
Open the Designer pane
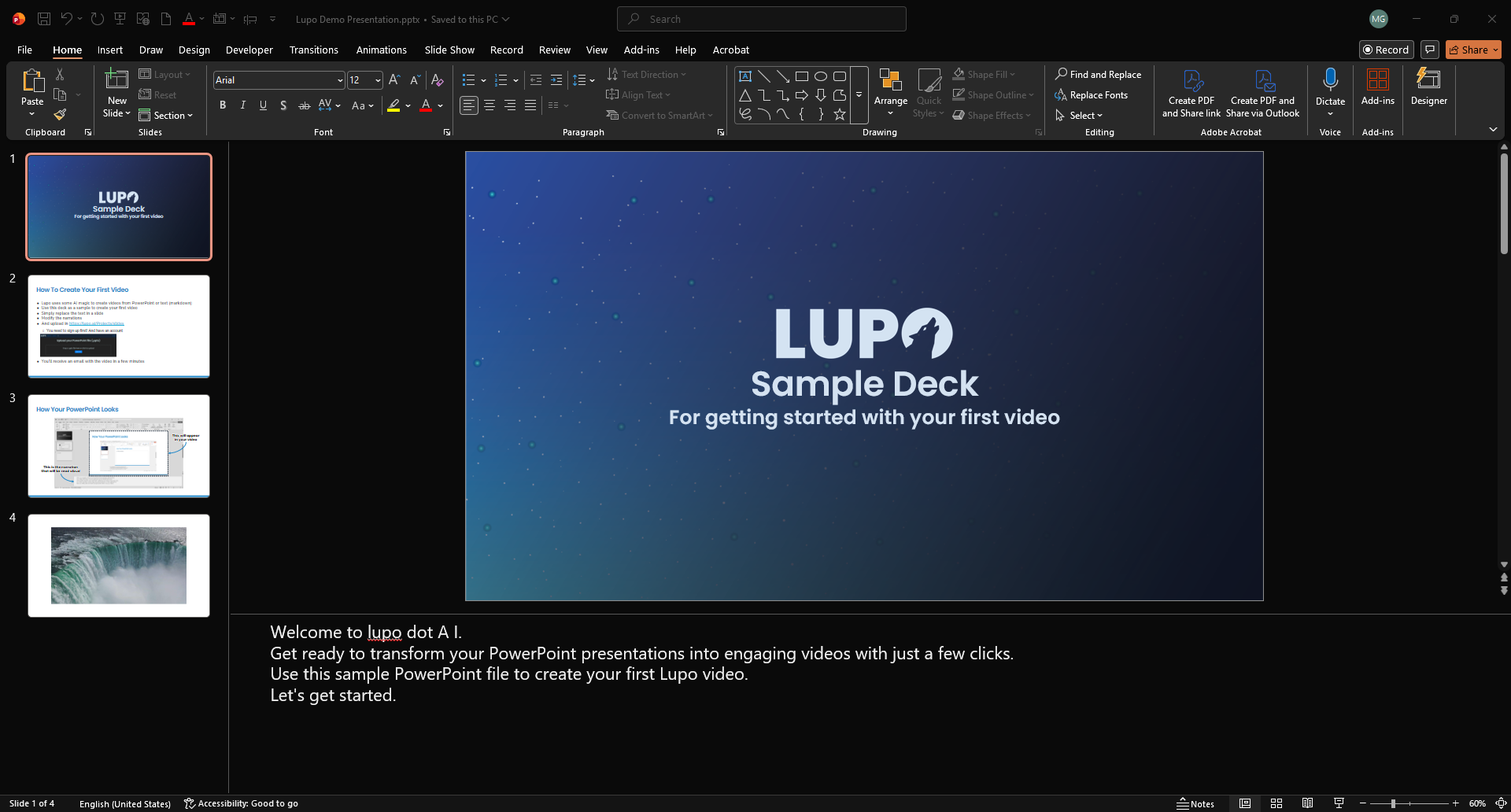[x=1428, y=87]
